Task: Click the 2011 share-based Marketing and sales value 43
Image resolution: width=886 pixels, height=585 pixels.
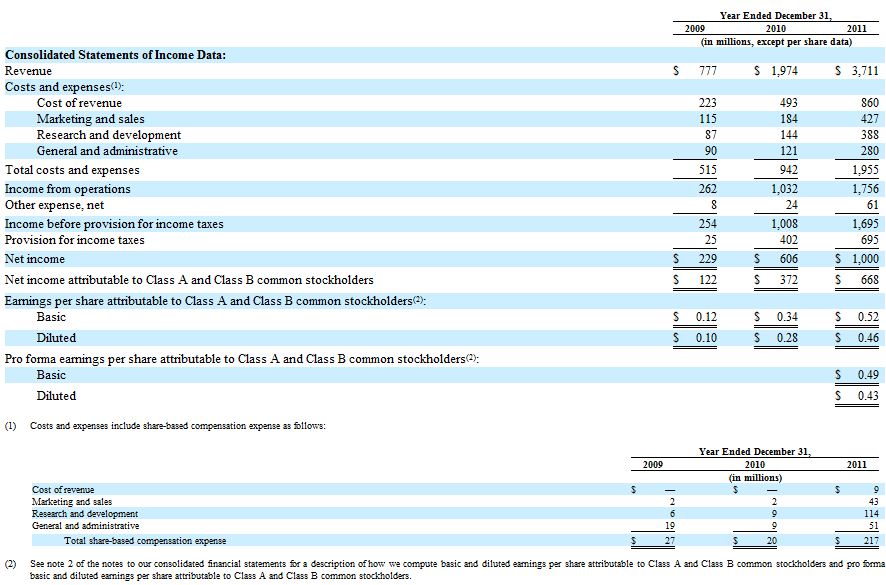Action: [x=874, y=502]
